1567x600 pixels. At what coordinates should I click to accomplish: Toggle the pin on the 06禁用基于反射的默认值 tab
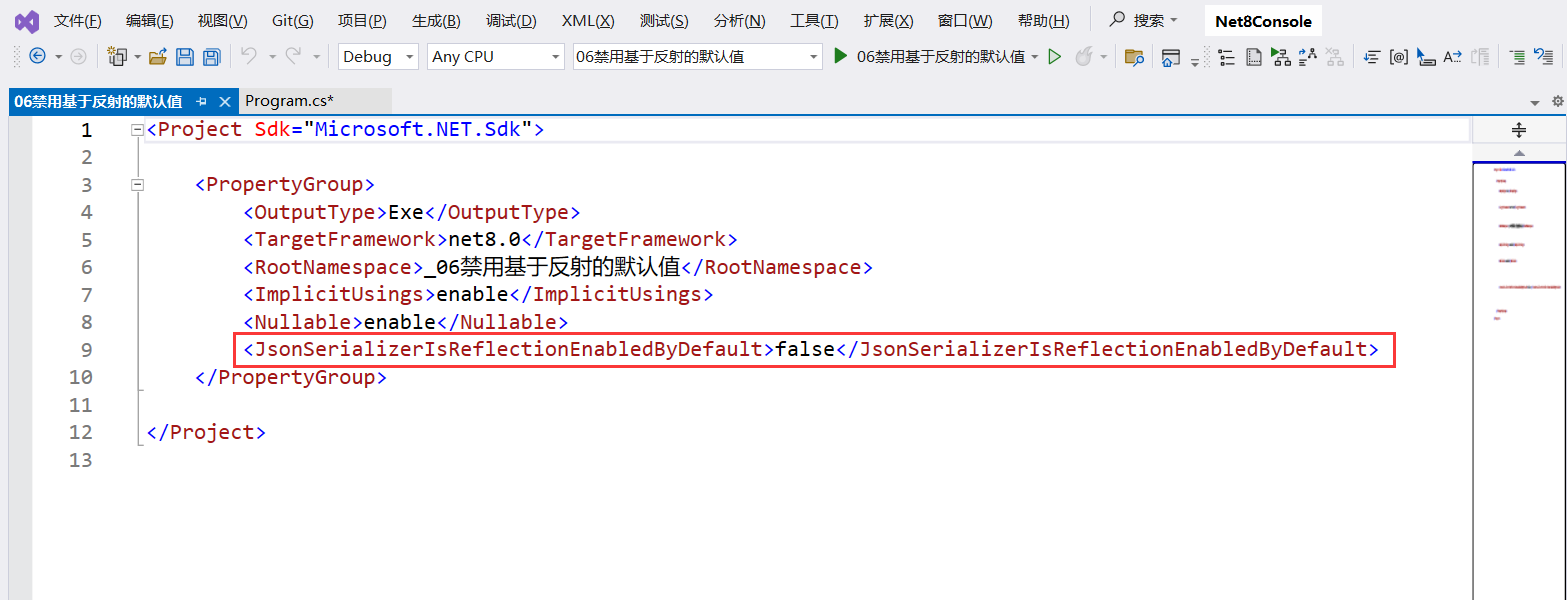point(202,101)
